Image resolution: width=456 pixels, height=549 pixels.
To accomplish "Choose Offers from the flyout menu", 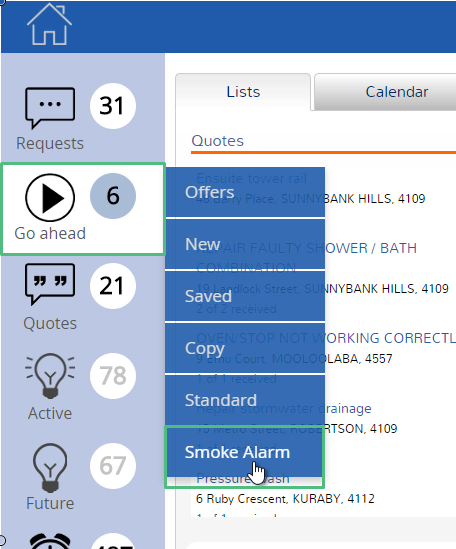I will click(245, 192).
